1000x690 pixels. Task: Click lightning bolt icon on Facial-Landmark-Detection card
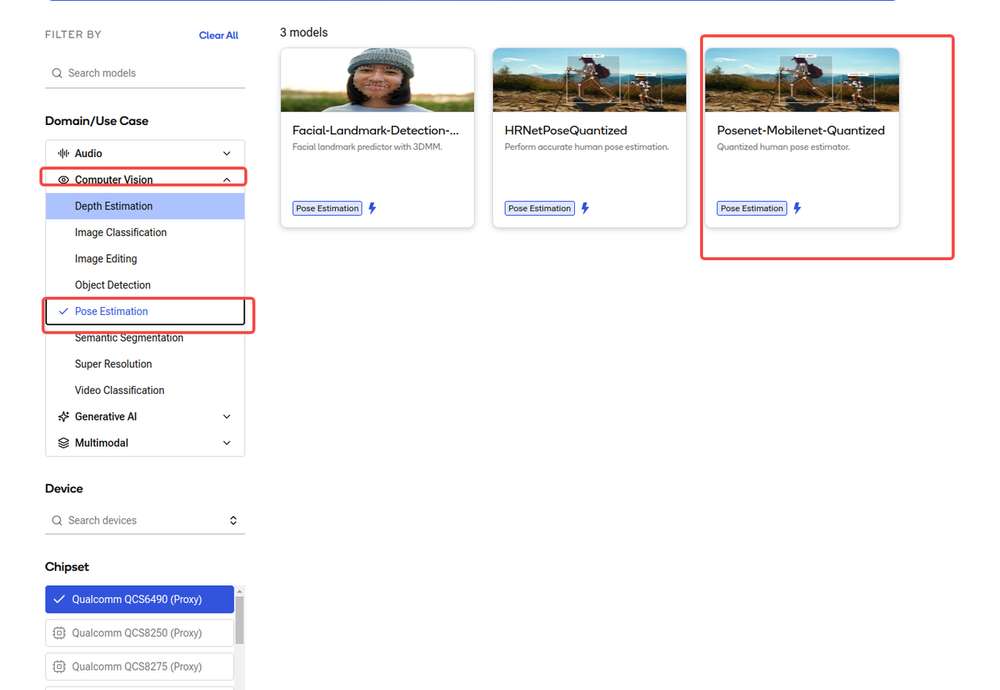[372, 208]
